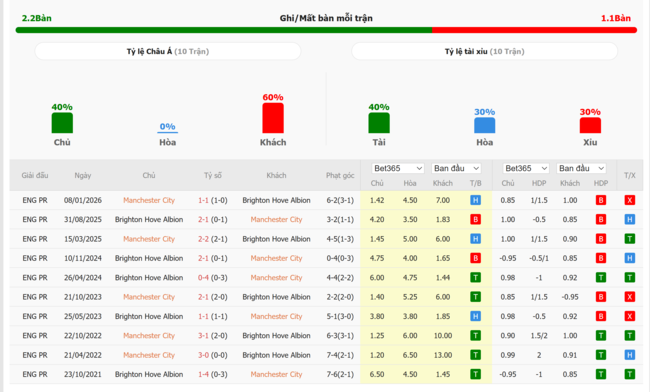Image resolution: width=650 pixels, height=392 pixels.
Task: Click the T/X column T badge in 22/10/2022 row
Action: point(630,336)
